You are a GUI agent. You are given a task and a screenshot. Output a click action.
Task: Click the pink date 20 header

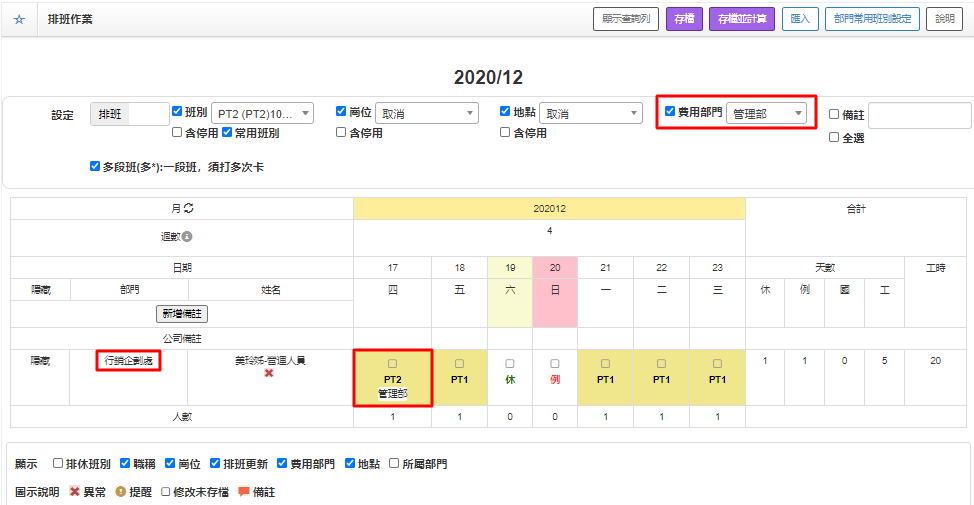555,268
